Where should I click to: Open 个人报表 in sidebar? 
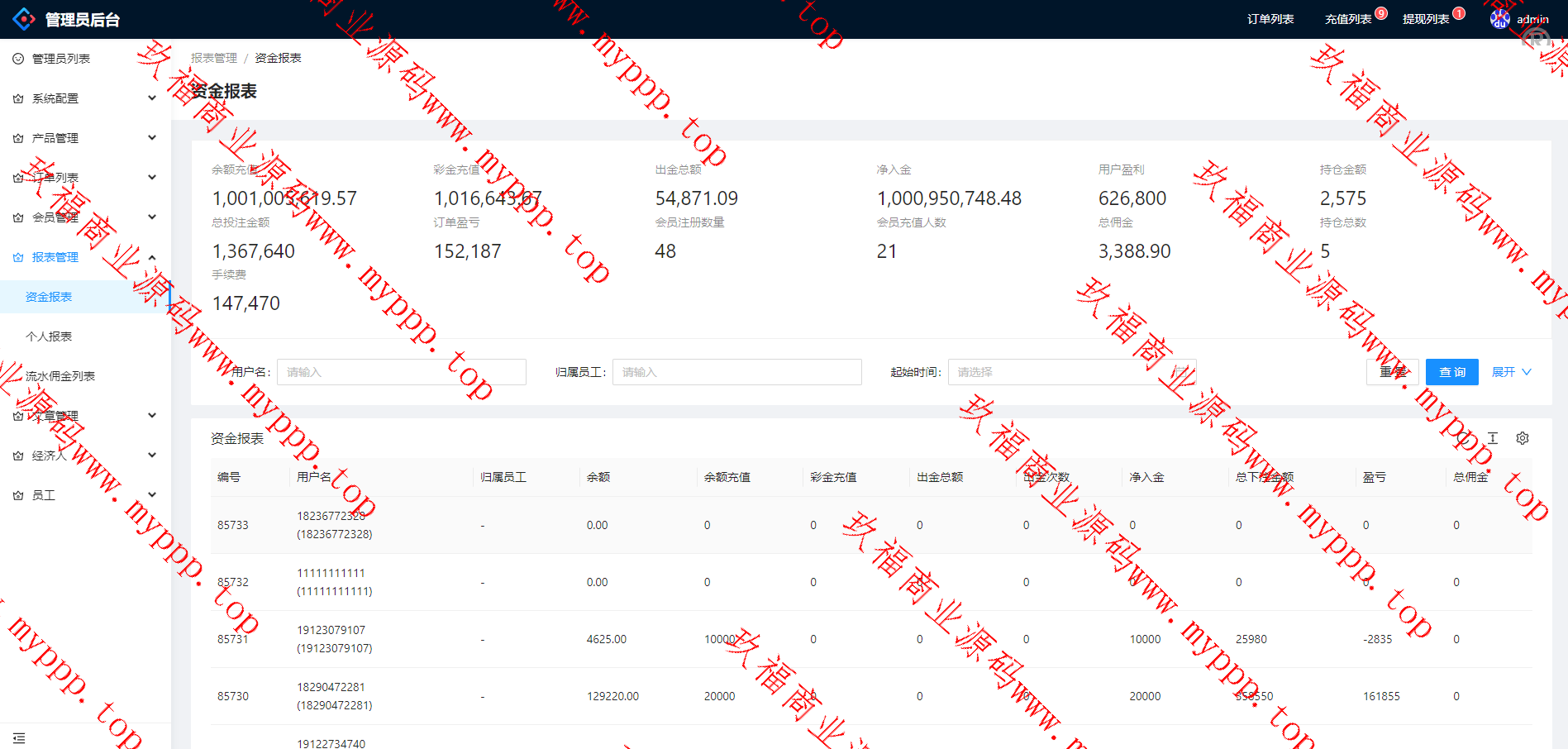pos(49,336)
